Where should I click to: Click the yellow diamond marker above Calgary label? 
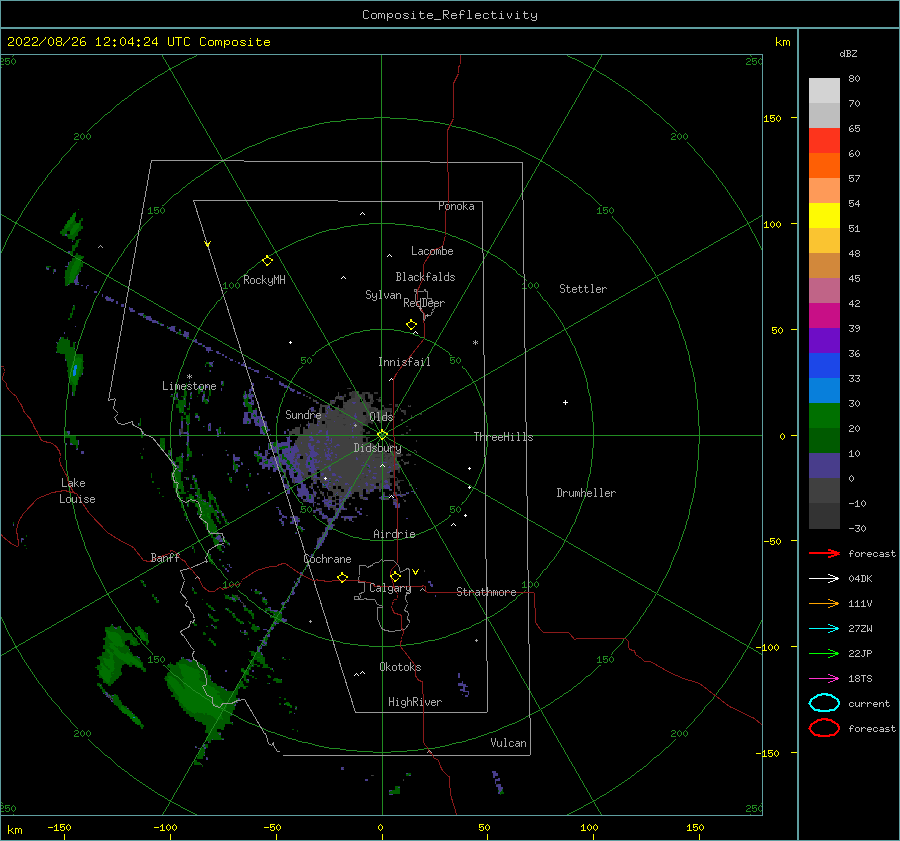[395, 576]
